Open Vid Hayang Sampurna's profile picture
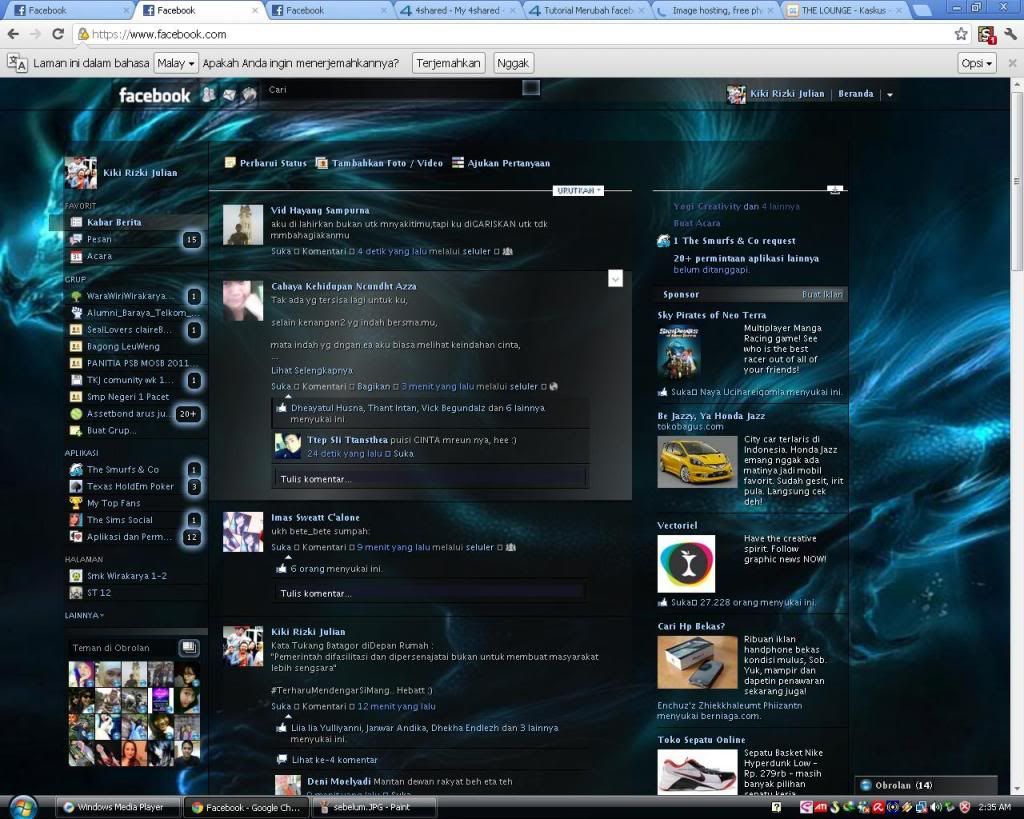 pyautogui.click(x=243, y=225)
